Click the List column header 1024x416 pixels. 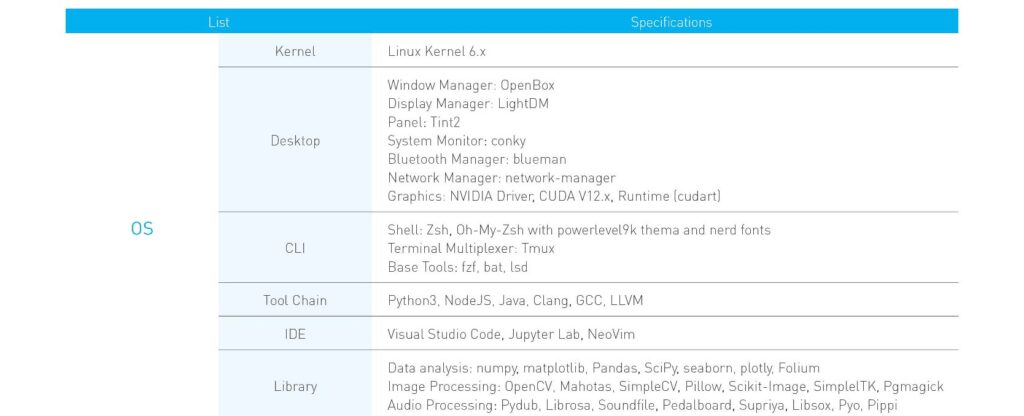tap(219, 22)
